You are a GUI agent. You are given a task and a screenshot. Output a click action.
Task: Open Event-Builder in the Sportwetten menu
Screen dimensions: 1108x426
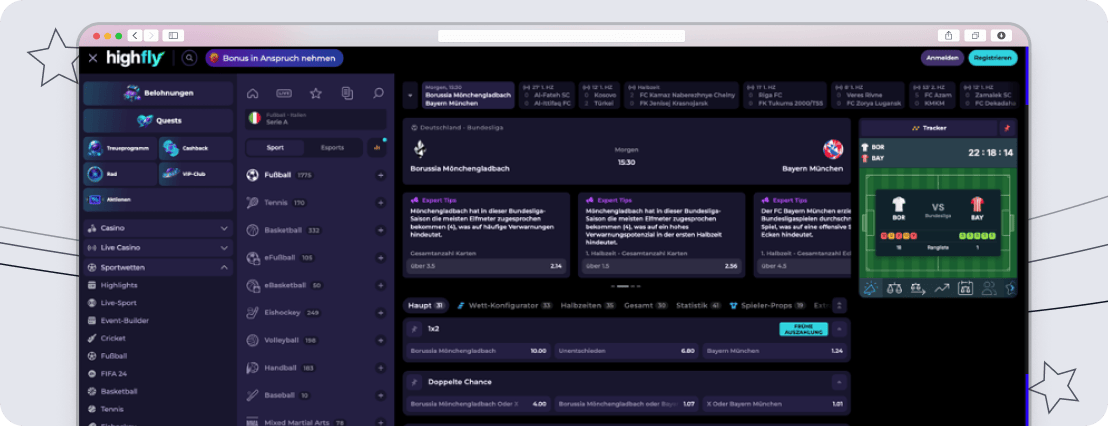124,321
